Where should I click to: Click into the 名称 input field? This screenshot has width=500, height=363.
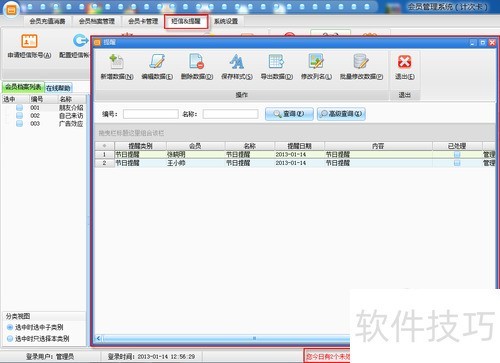coord(230,114)
